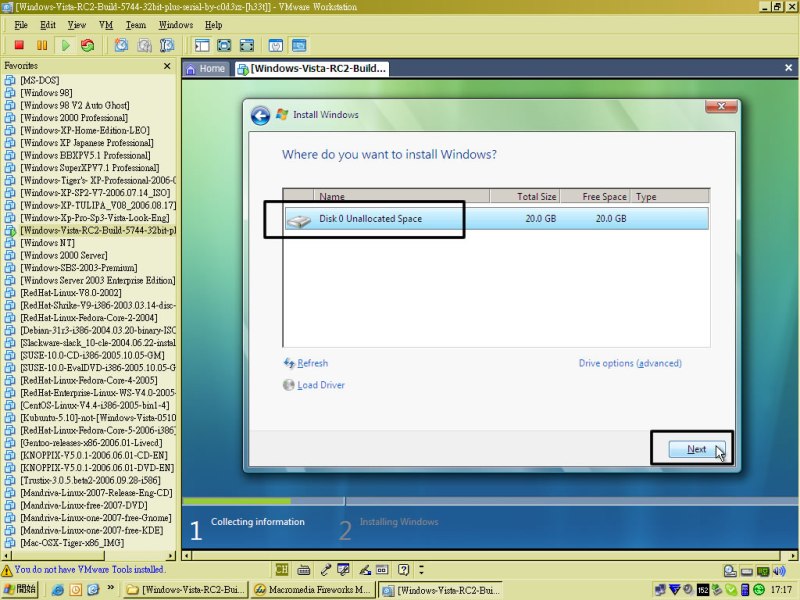Open the Snapshot Manager toolbar icon
The height and width of the screenshot is (600, 800).
click(167, 45)
